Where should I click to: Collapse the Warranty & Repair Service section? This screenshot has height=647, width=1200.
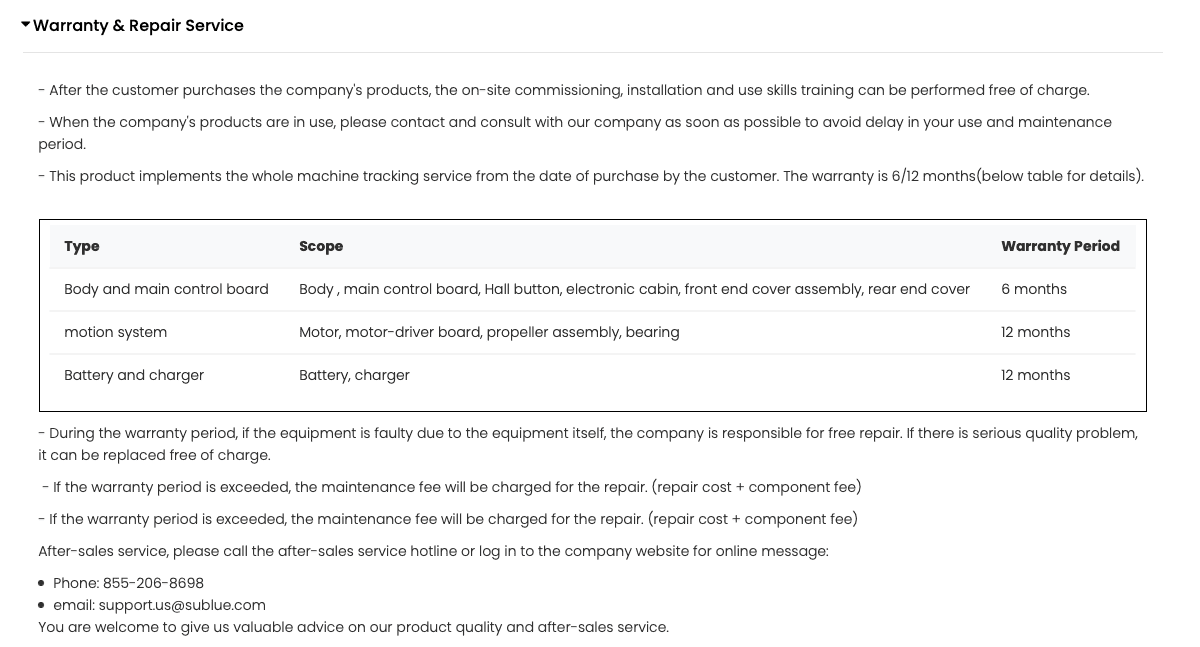(x=26, y=25)
